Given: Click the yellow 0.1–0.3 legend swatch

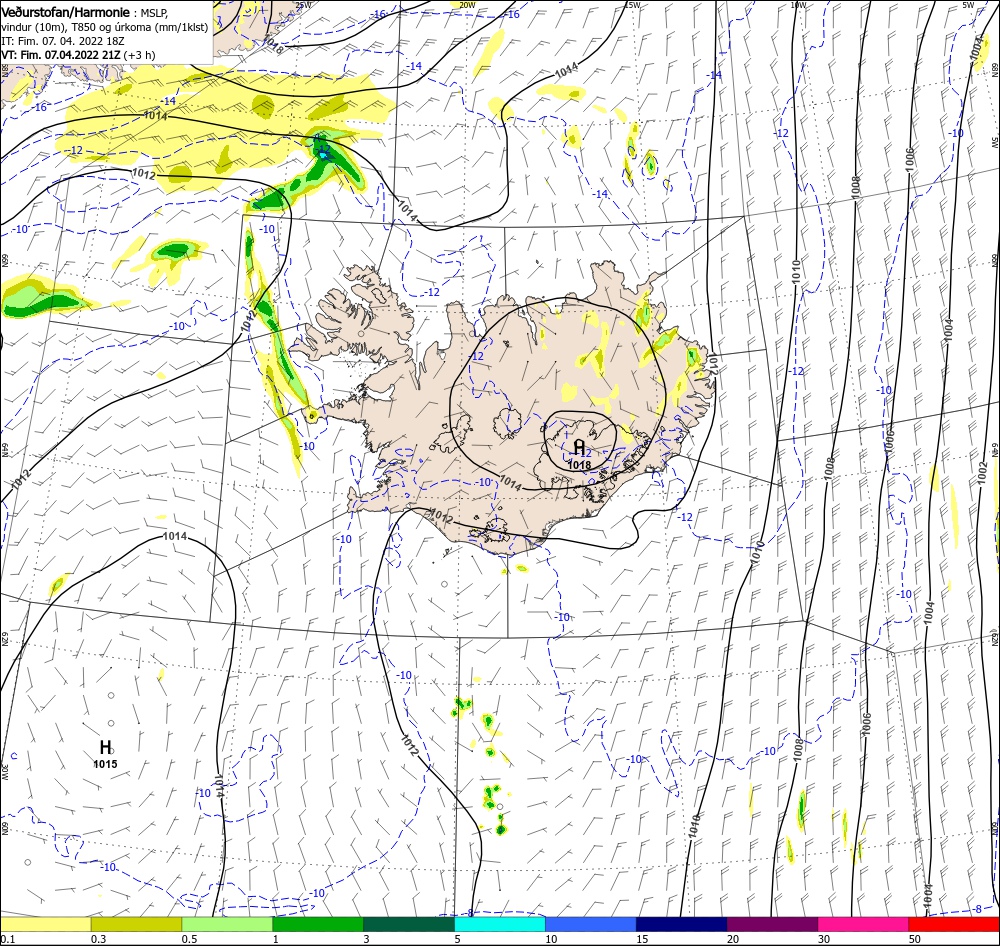Looking at the screenshot, I should pos(45,924).
